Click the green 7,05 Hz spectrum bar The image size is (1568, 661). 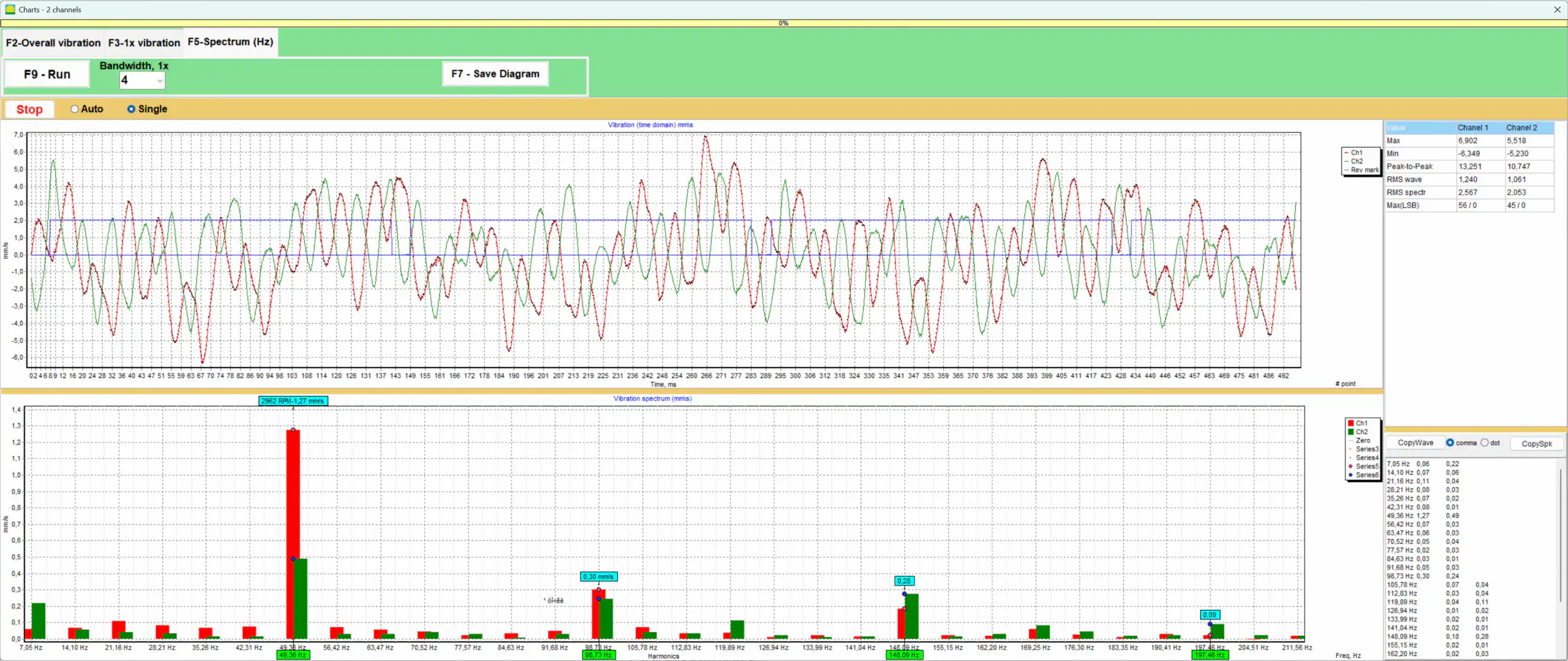(39, 621)
